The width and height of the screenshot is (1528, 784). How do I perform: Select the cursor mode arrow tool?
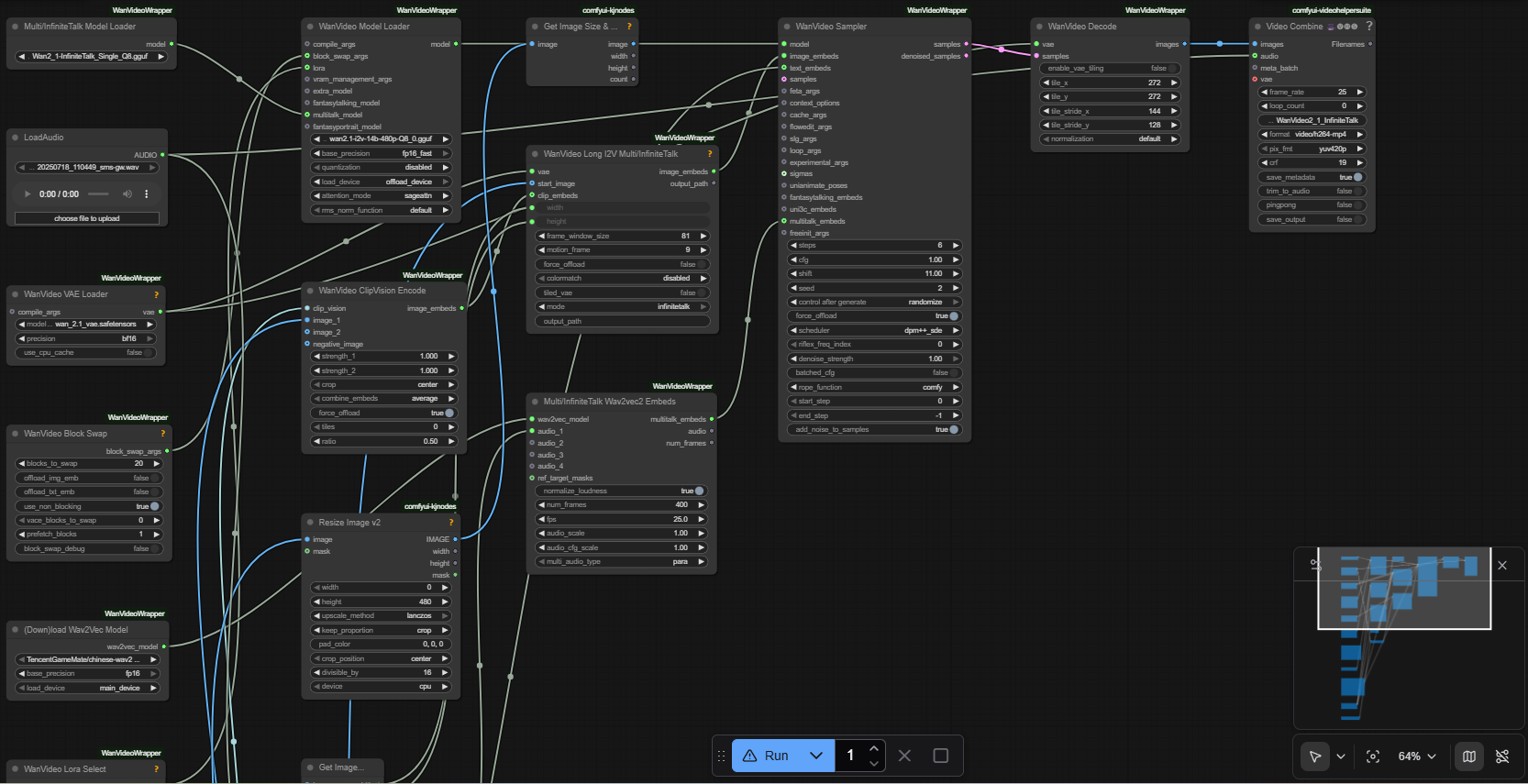point(1315,756)
